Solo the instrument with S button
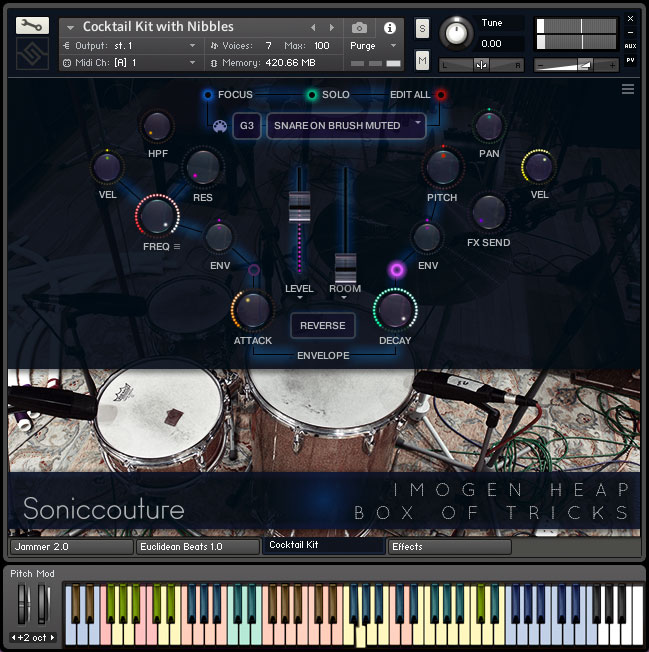Image resolution: width=649 pixels, height=652 pixels. click(x=422, y=29)
